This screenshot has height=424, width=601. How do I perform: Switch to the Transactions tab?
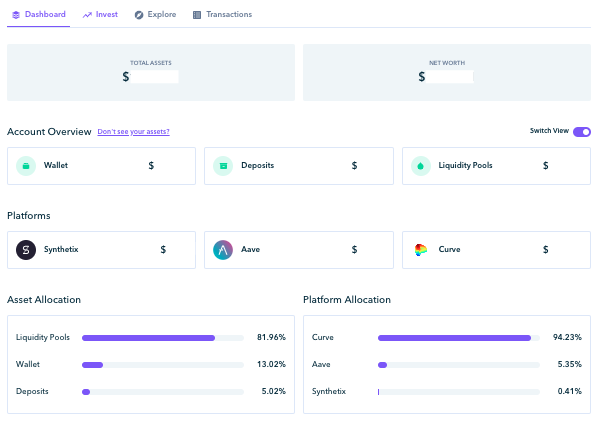point(223,15)
